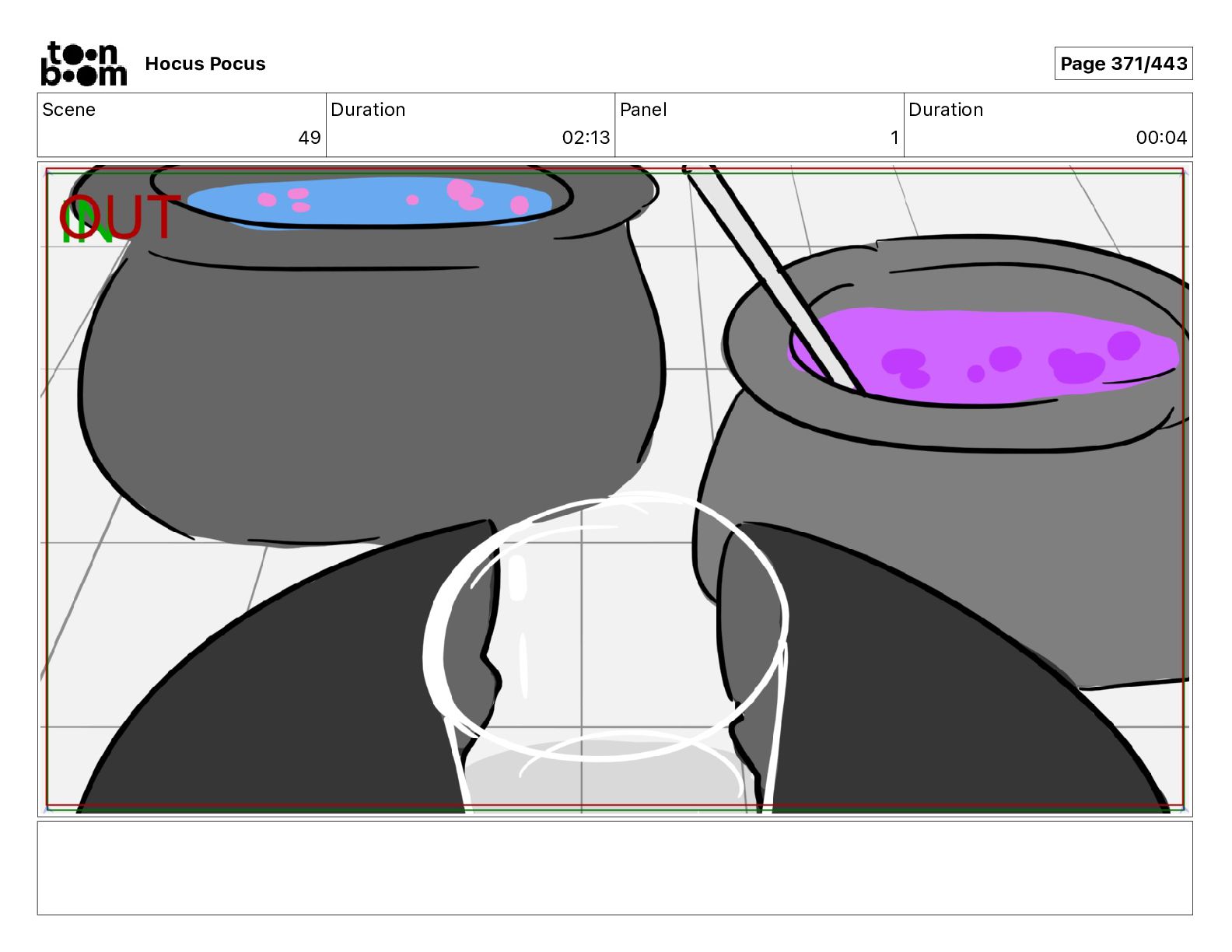Click the Toon Boom logo

point(84,64)
